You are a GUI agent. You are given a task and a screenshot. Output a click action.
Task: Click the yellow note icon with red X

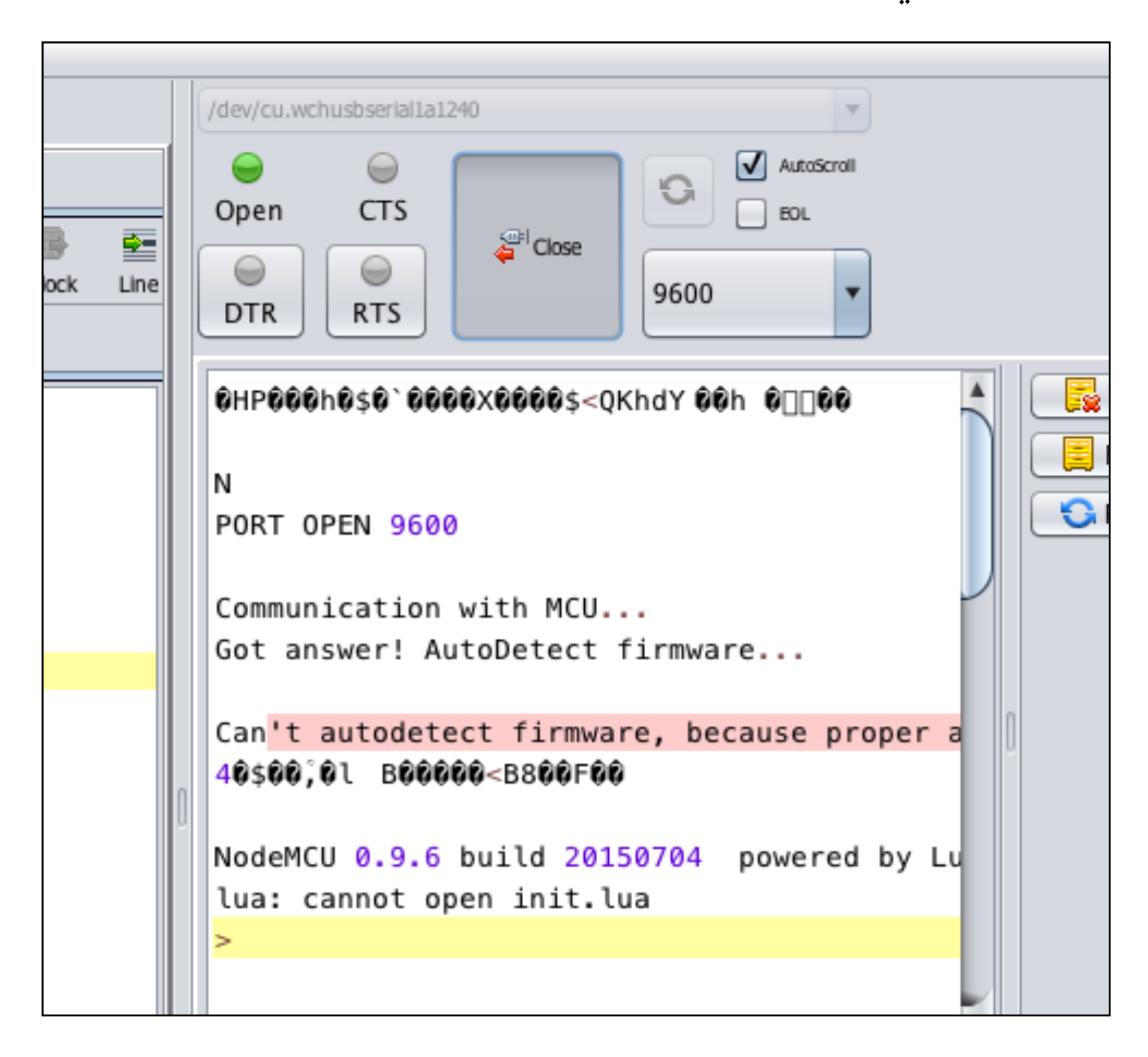(x=1080, y=396)
